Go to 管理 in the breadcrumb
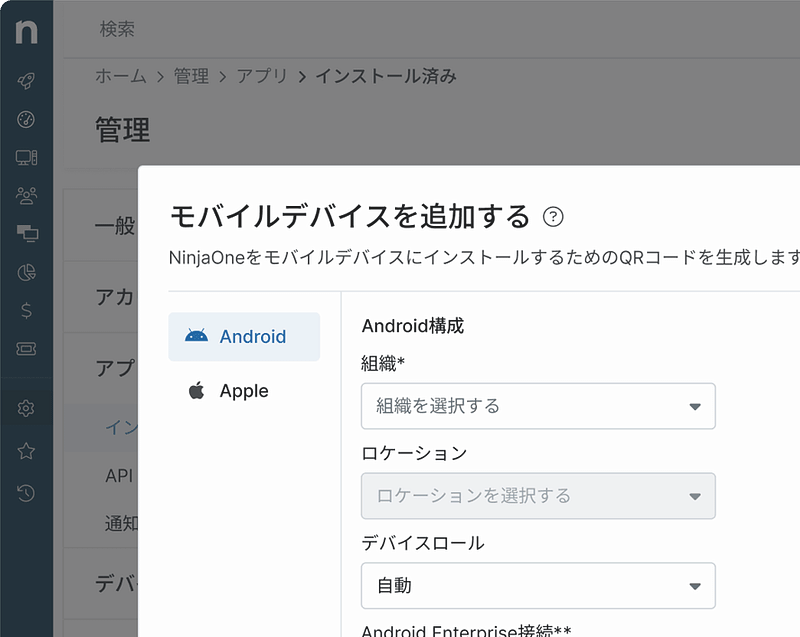Image resolution: width=800 pixels, height=637 pixels. pyautogui.click(x=191, y=76)
